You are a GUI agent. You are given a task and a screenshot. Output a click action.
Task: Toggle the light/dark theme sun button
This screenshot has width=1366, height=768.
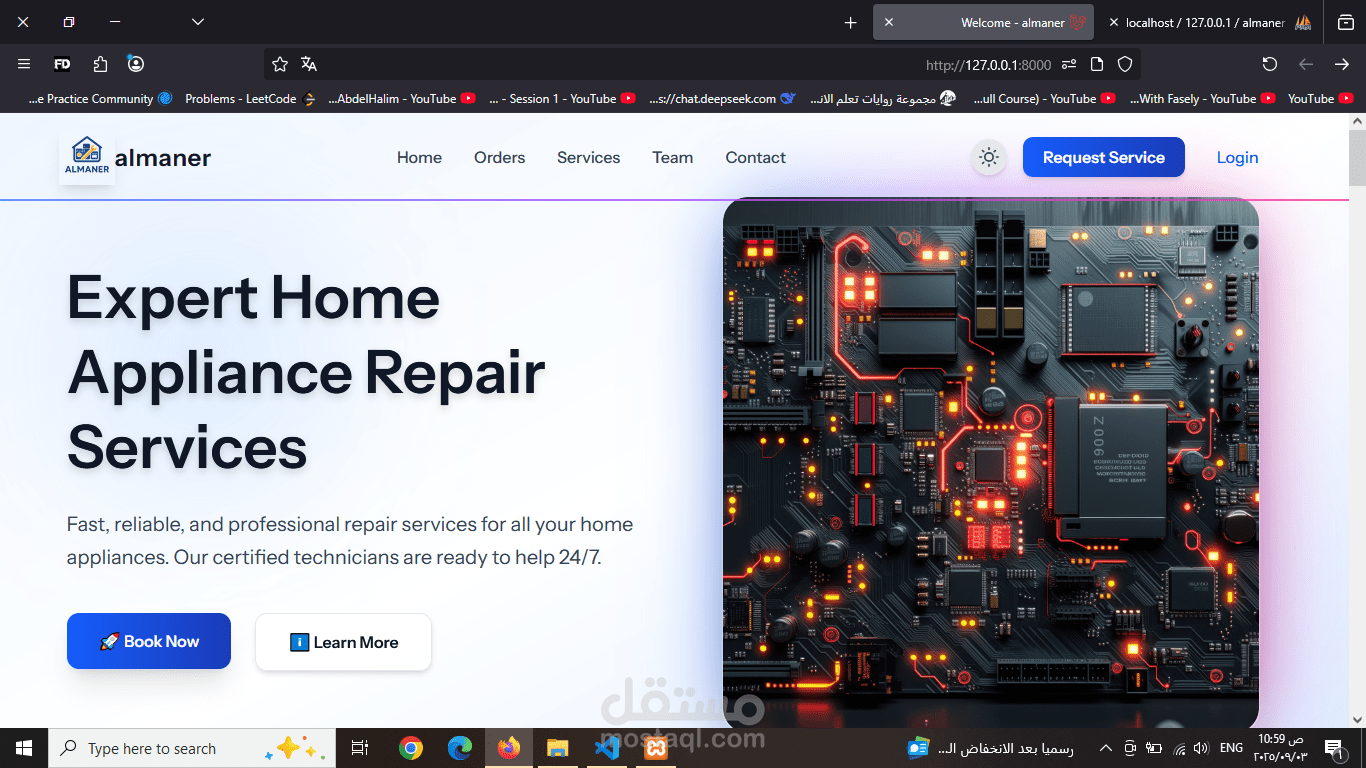pos(989,157)
